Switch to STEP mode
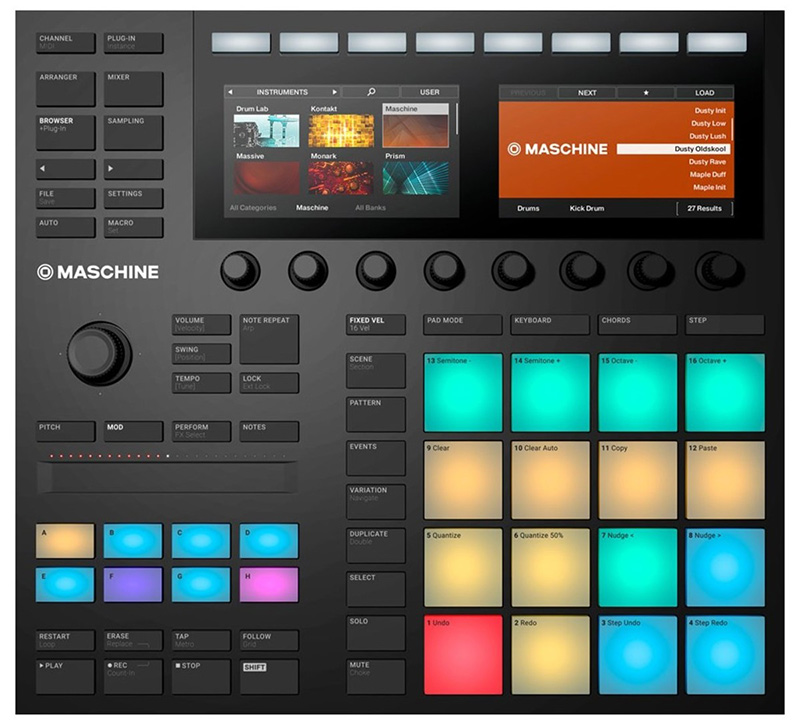 (724, 325)
